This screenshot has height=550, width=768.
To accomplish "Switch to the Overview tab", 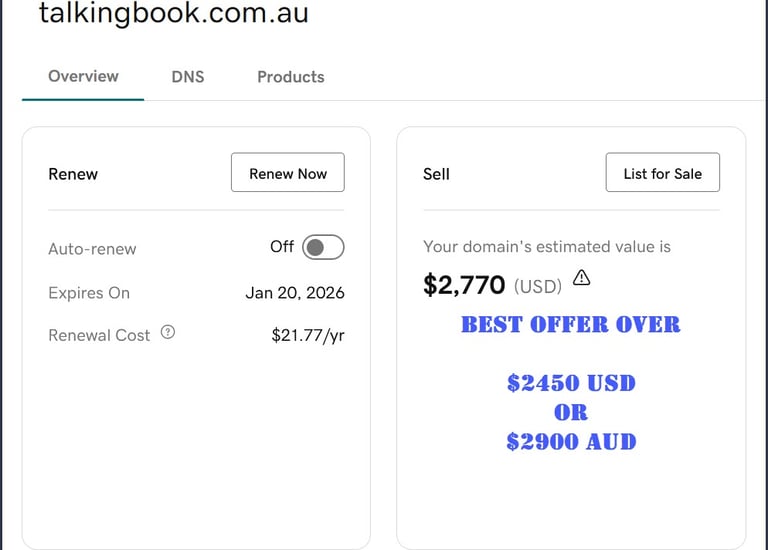I will [83, 76].
